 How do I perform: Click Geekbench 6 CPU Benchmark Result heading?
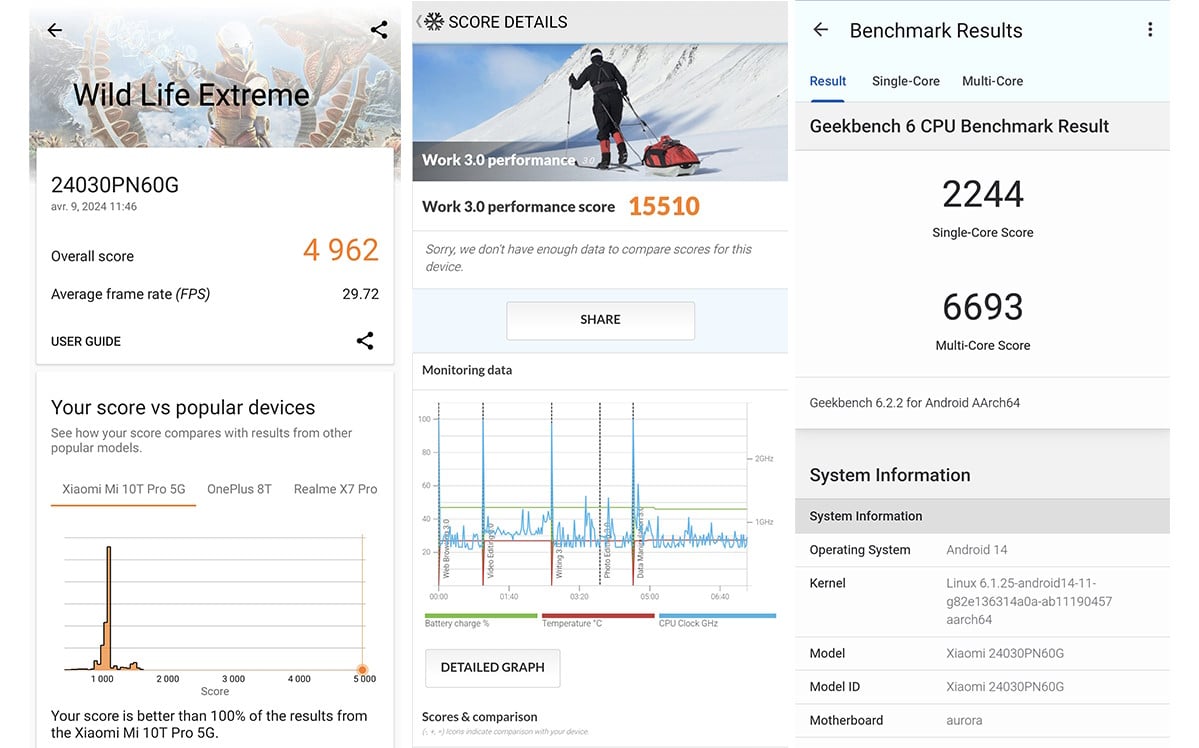959,126
